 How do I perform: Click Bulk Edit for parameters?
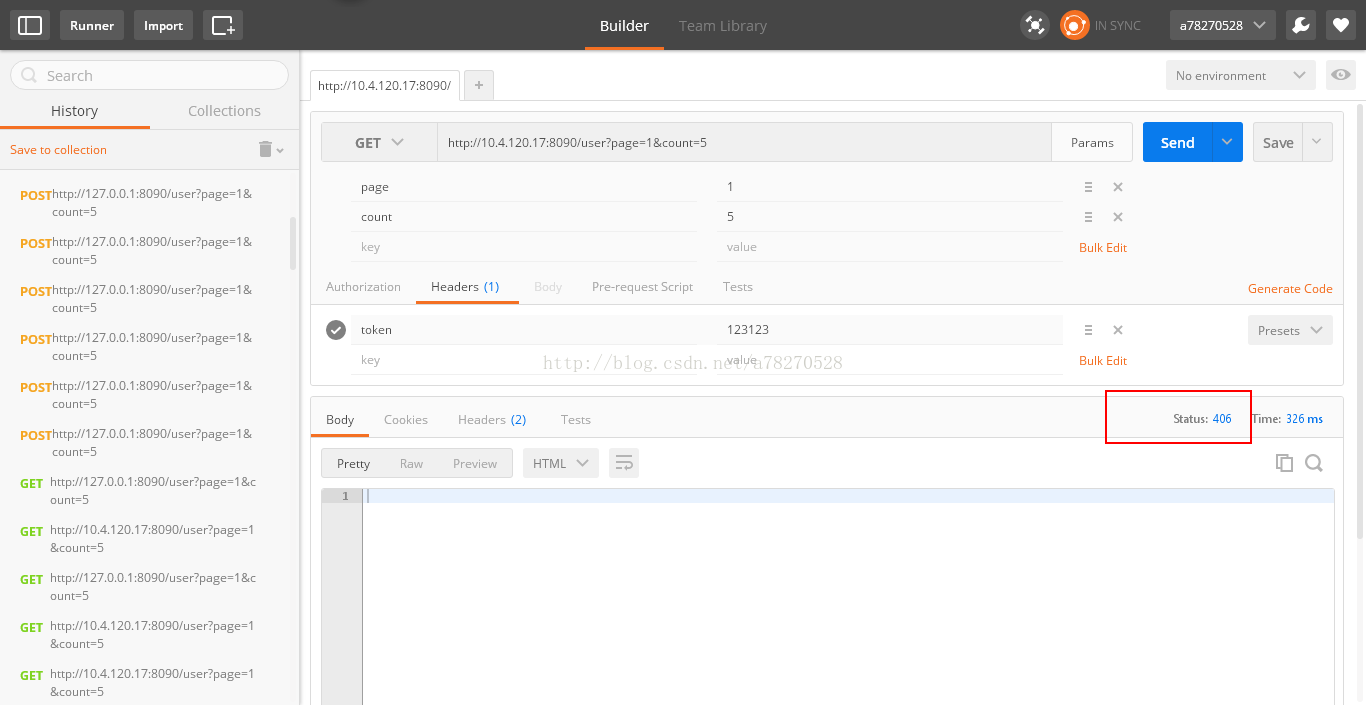tap(1103, 248)
